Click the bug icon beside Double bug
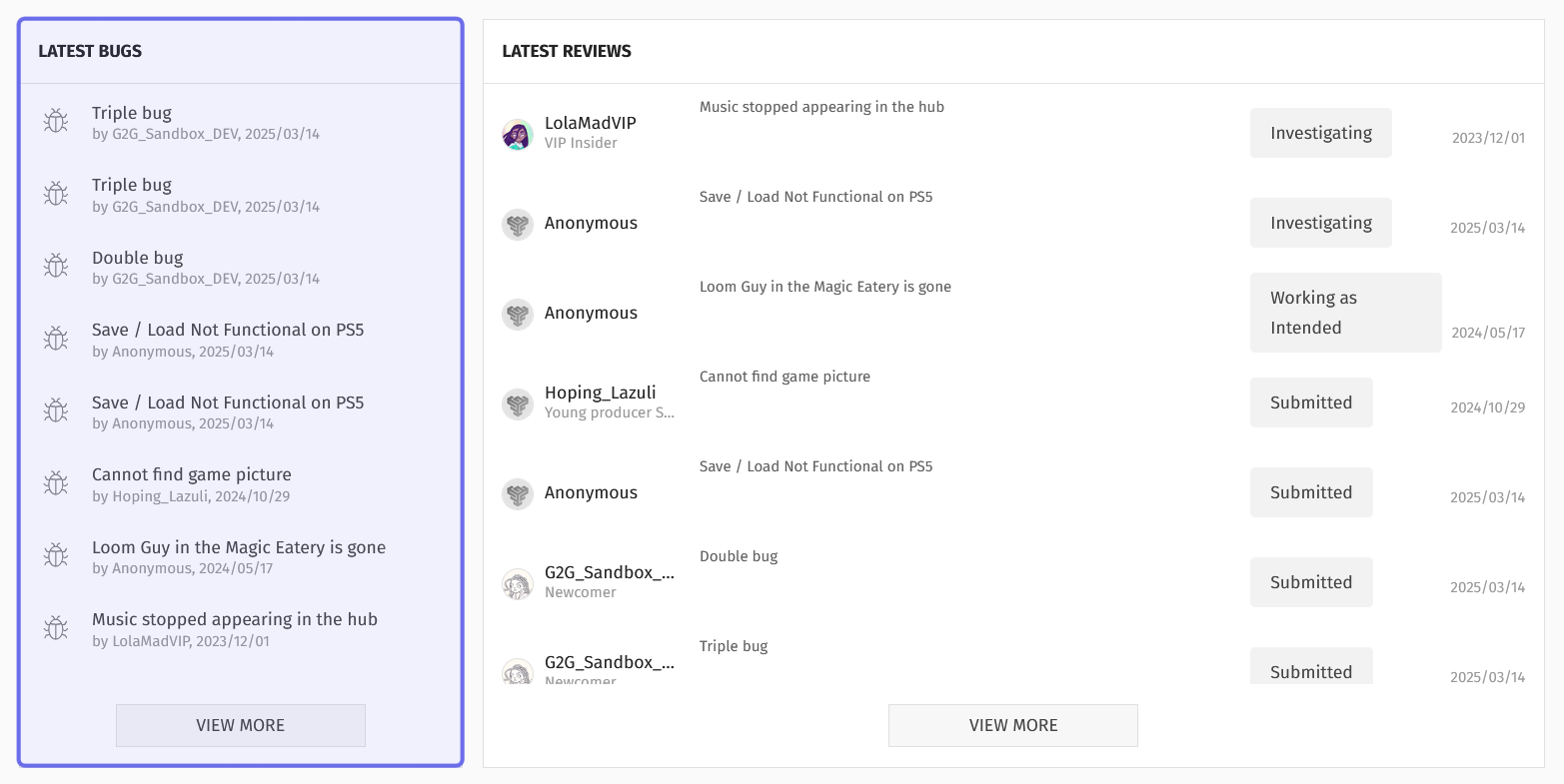Viewport: 1564px width, 784px height. (56, 266)
